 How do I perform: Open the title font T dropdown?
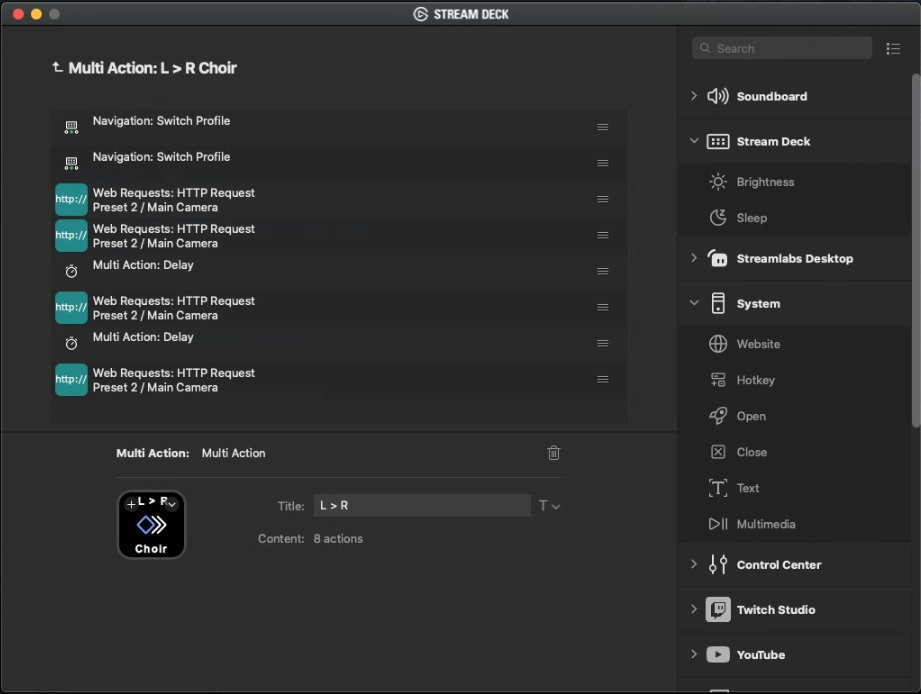[x=549, y=506]
